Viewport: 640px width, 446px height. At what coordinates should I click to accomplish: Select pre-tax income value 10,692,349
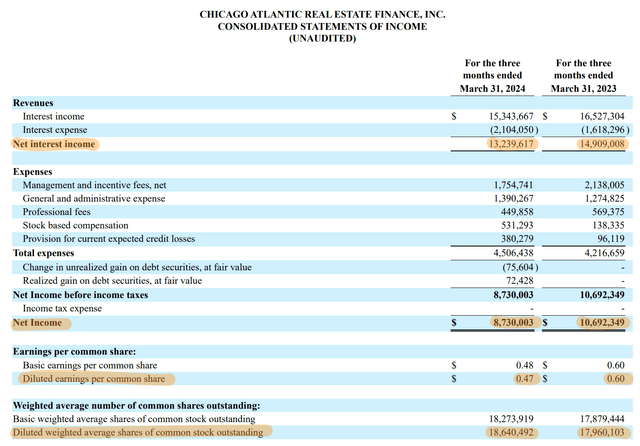pos(602,295)
